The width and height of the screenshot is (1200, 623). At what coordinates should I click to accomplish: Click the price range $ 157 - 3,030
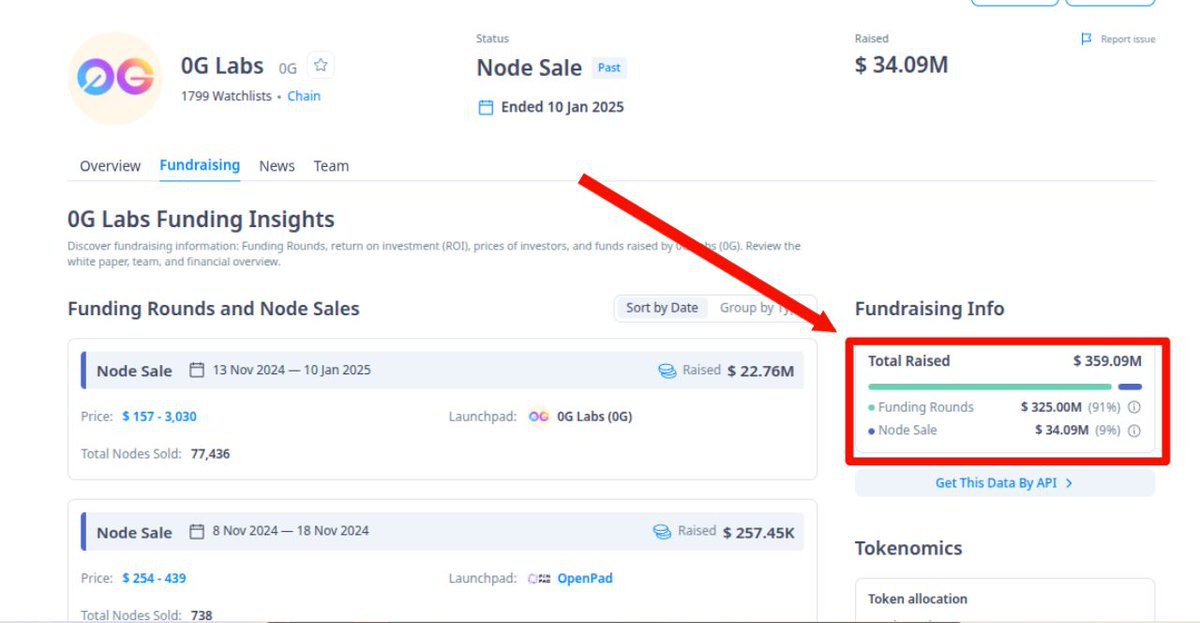[x=159, y=417]
